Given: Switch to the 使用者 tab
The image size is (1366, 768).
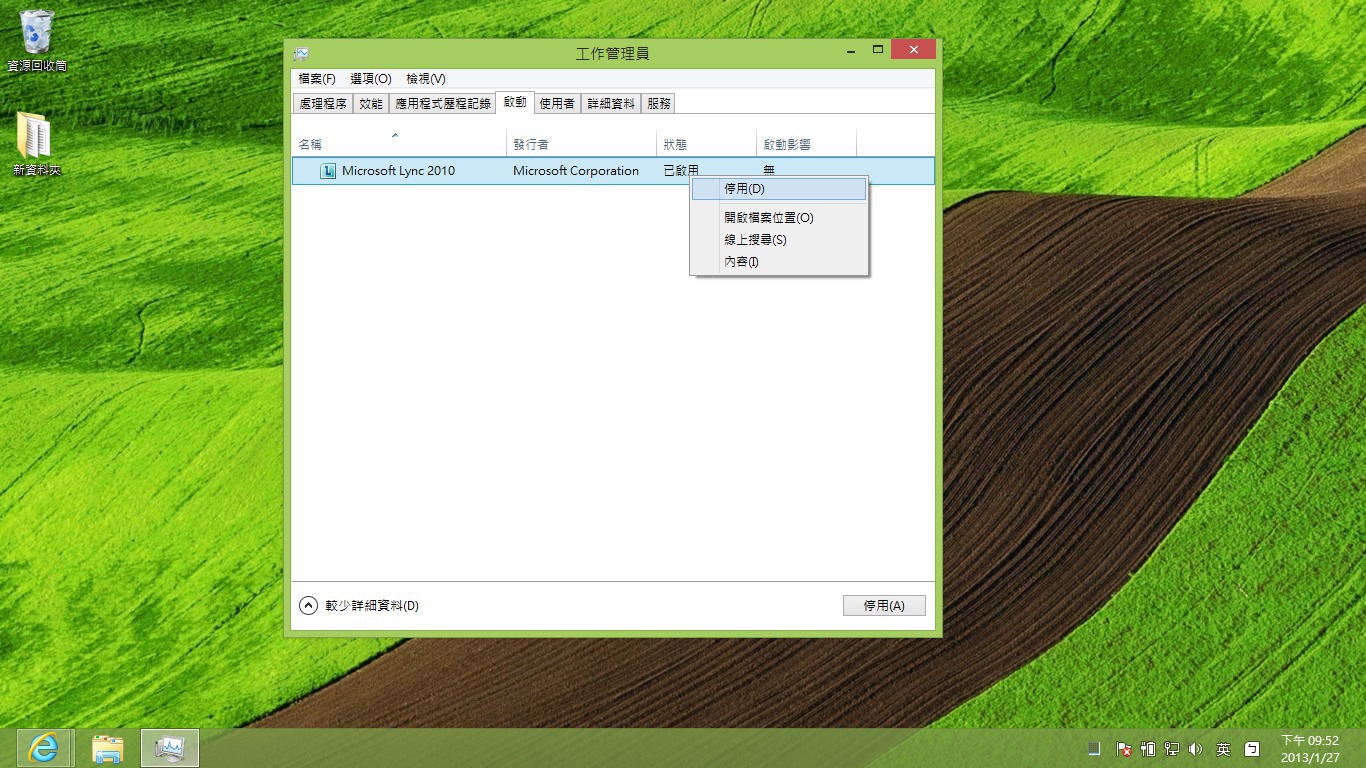Looking at the screenshot, I should (x=557, y=103).
